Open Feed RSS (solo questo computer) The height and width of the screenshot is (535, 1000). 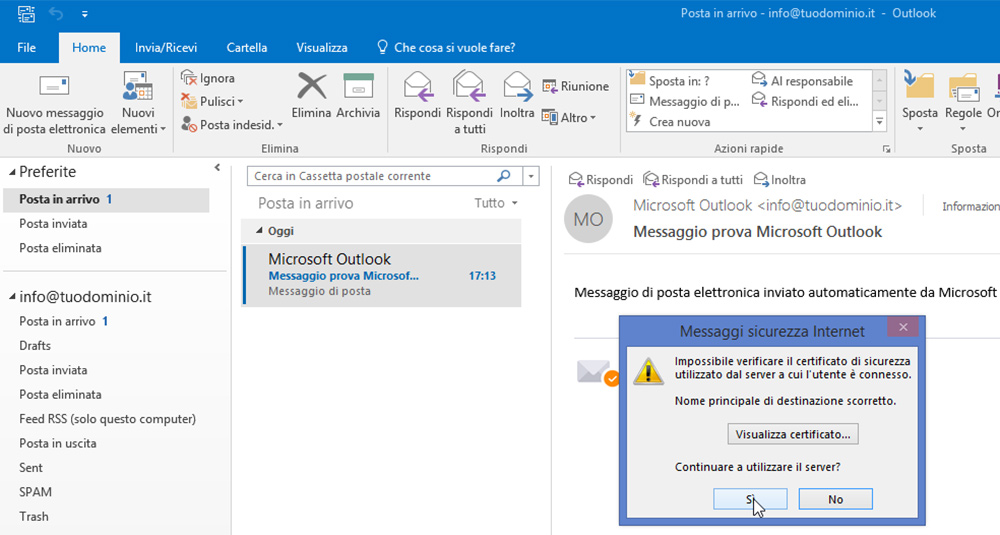pyautogui.click(x=107, y=419)
